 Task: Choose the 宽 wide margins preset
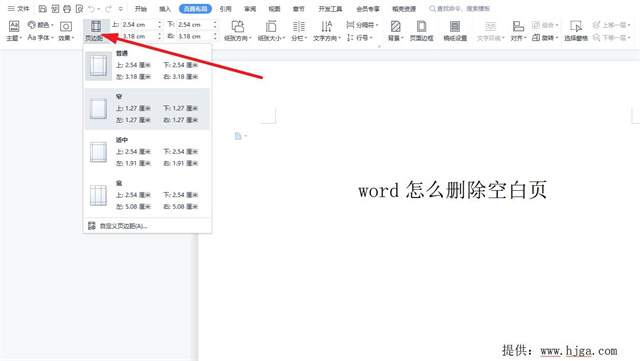(147, 195)
